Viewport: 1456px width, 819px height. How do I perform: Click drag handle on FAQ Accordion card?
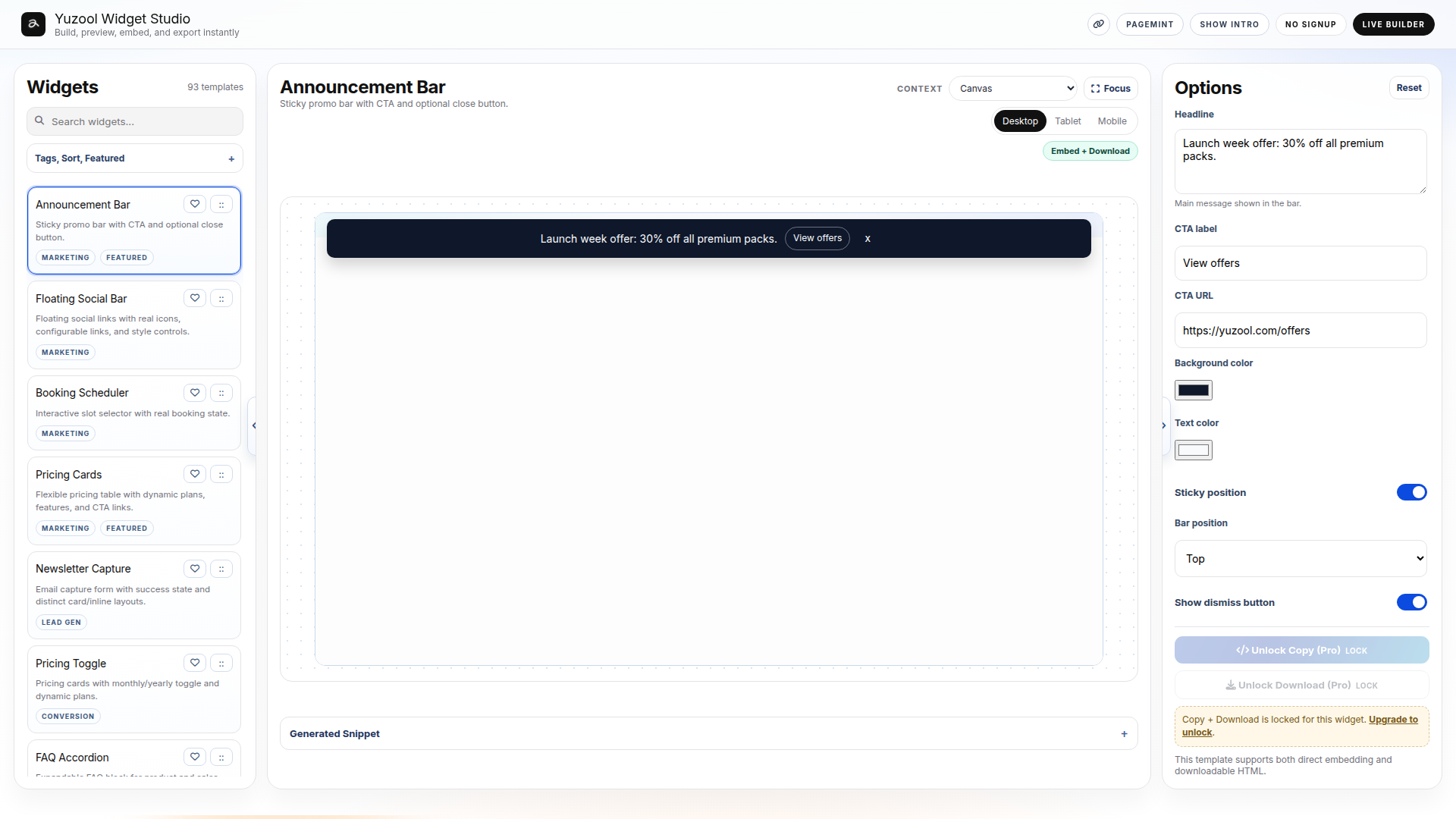pos(221,757)
